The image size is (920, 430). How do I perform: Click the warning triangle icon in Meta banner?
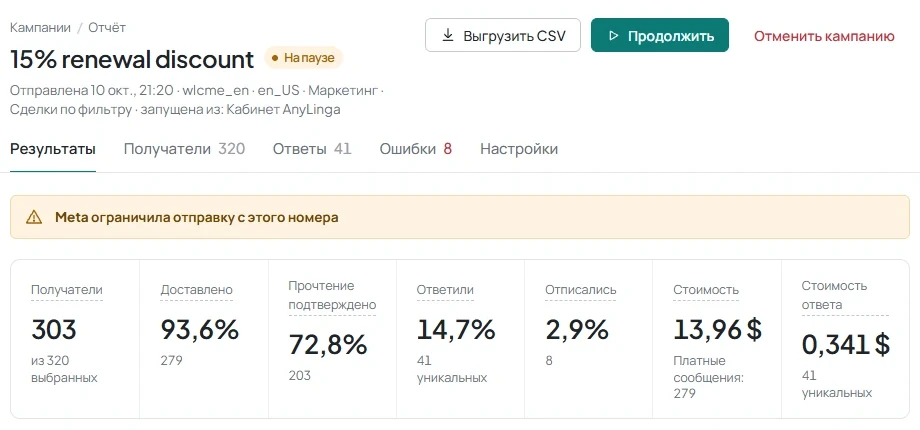[34, 218]
